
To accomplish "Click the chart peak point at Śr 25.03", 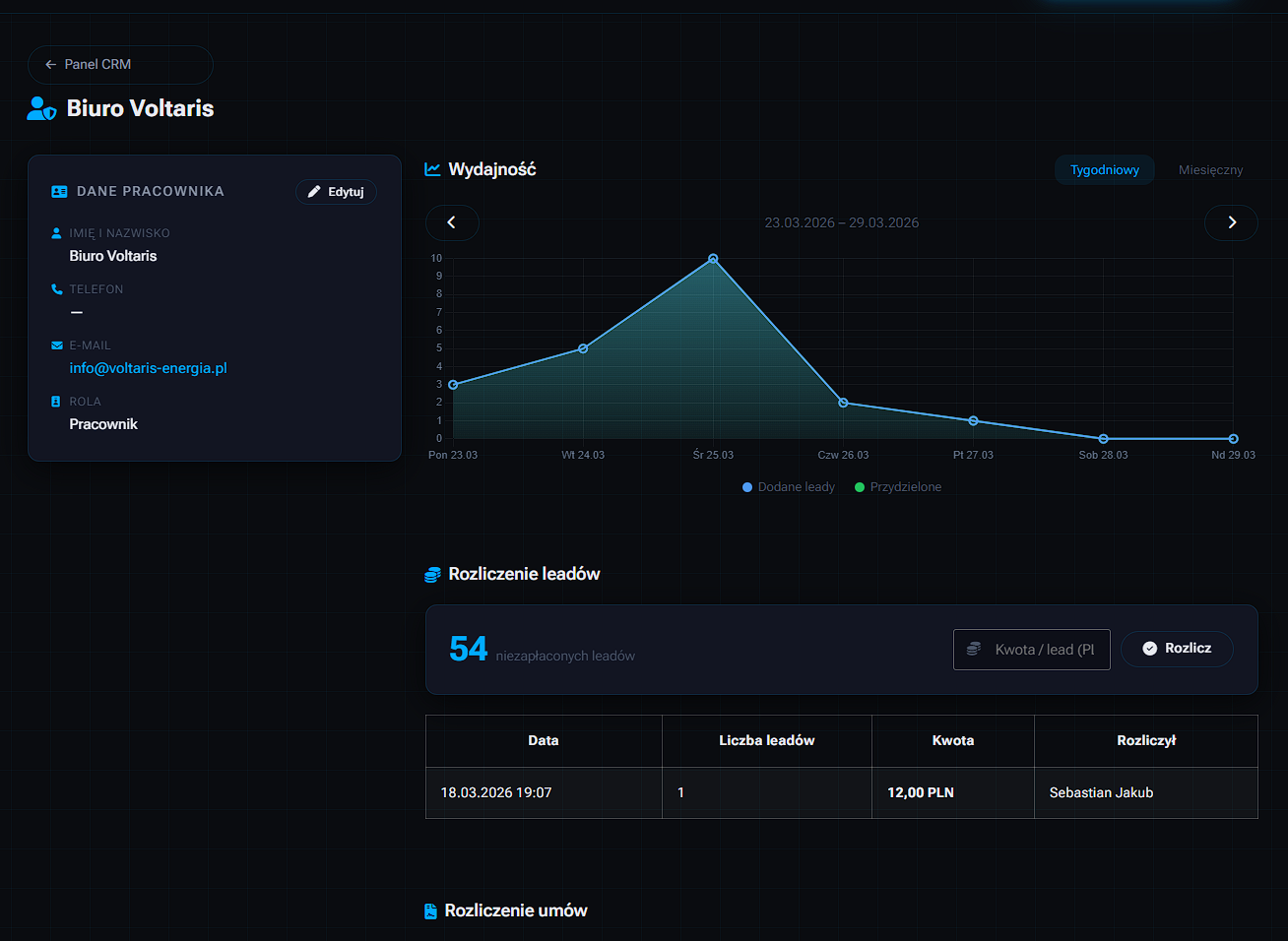I will point(713,259).
